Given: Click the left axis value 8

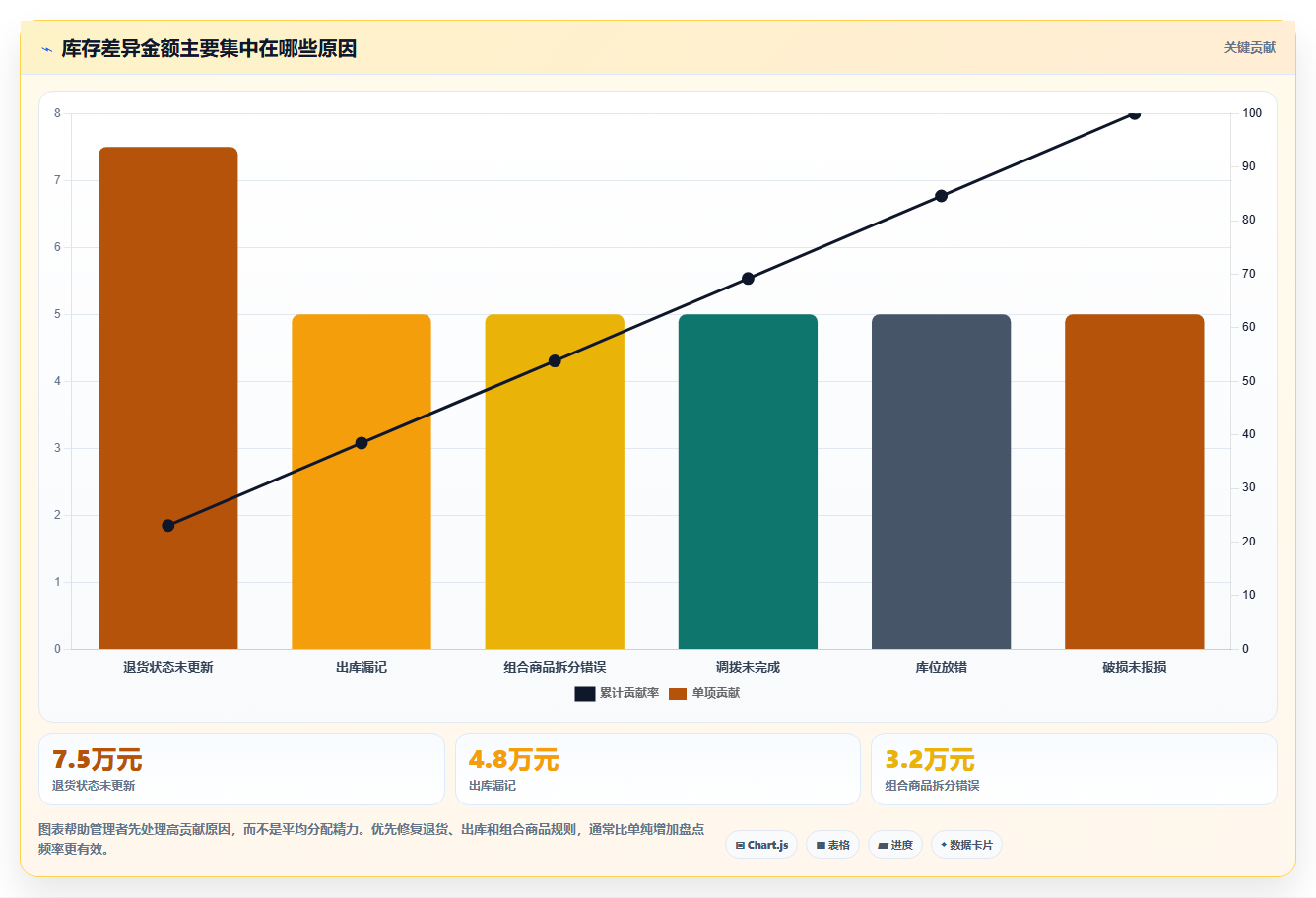Looking at the screenshot, I should point(57,113).
